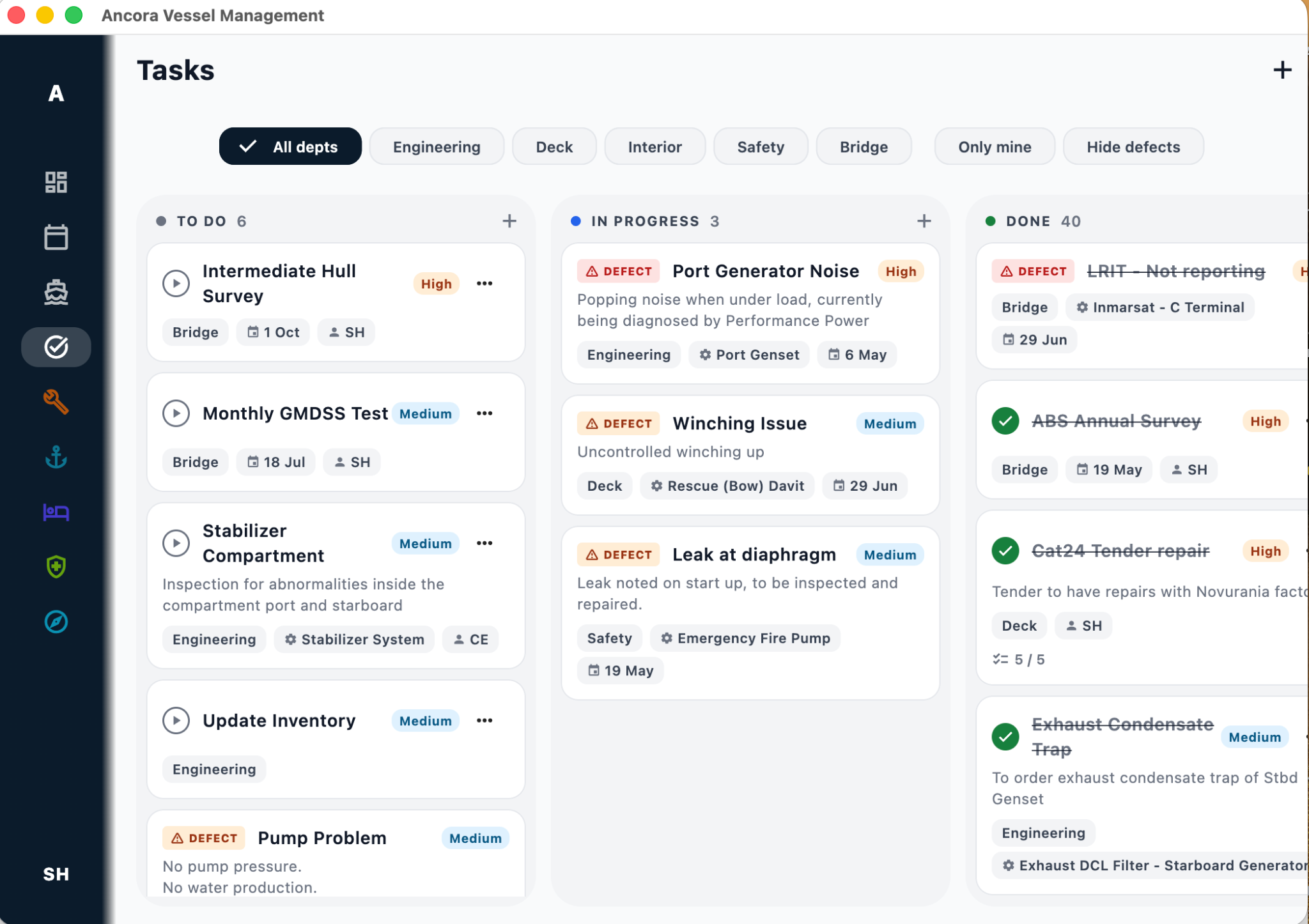Click the 19 May date on ABS Annual Survey
This screenshot has width=1309, height=924.
coord(1109,470)
